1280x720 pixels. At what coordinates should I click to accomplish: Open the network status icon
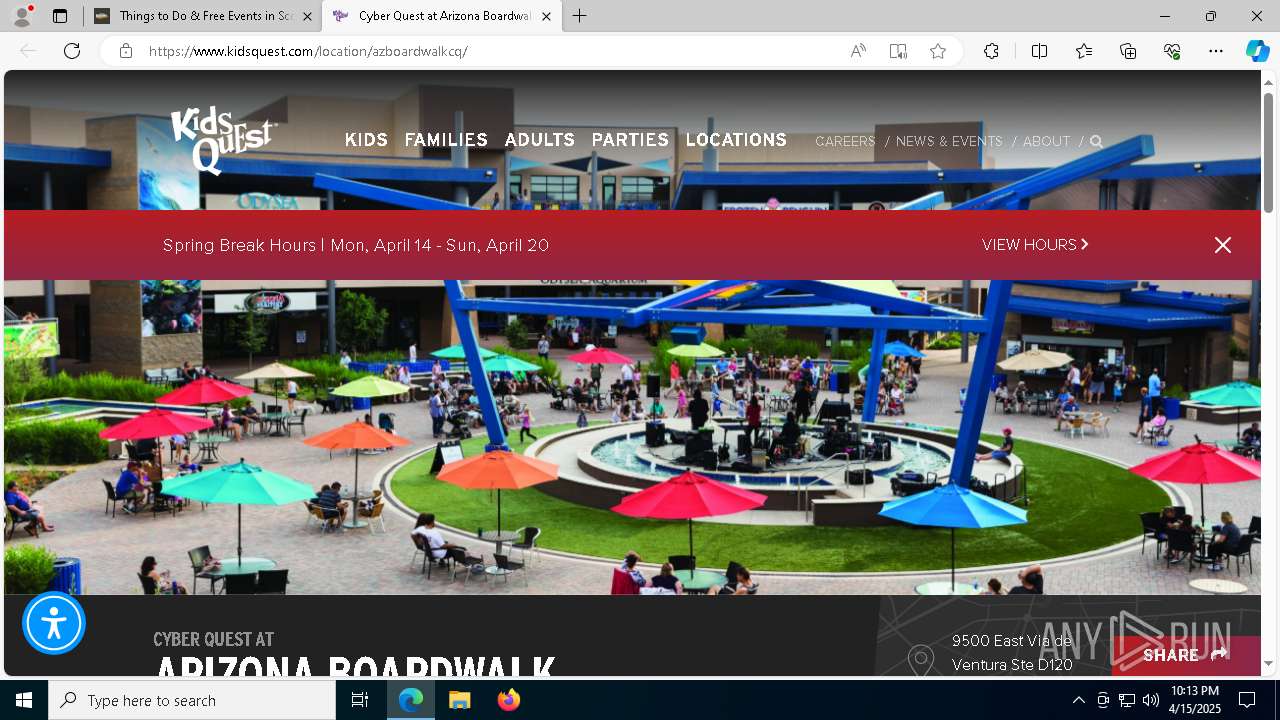click(x=1127, y=700)
